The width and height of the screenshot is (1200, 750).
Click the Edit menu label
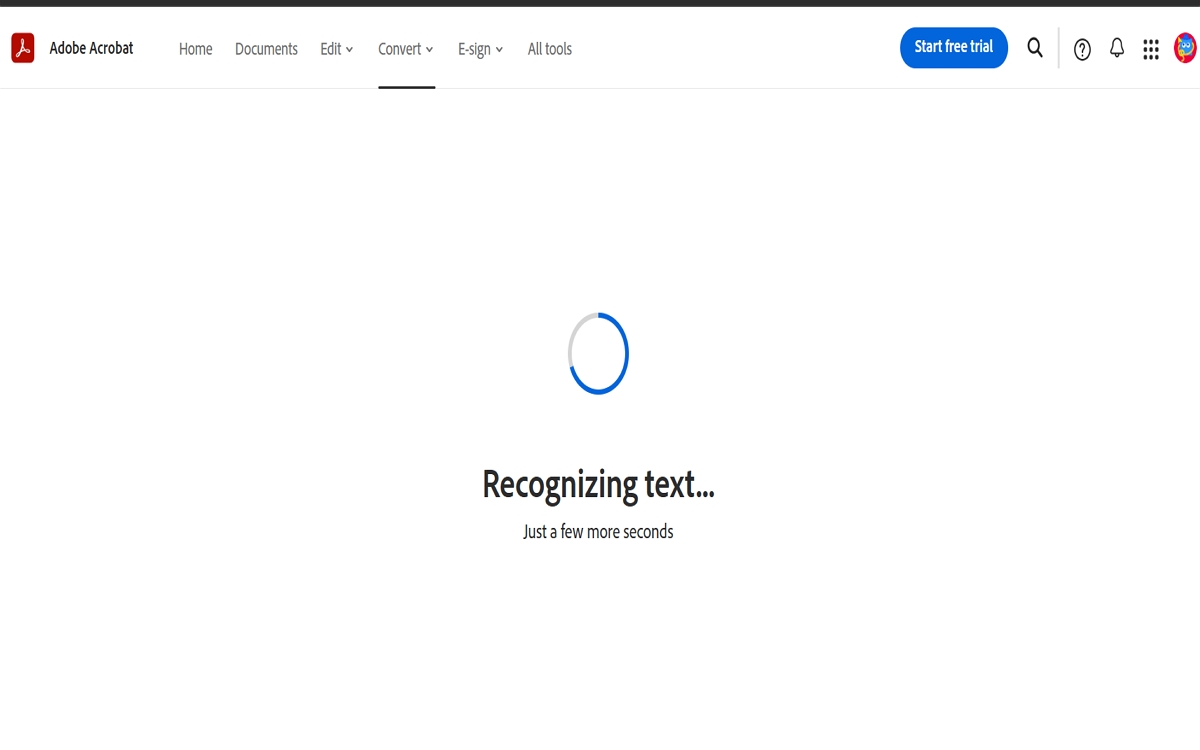tap(330, 49)
